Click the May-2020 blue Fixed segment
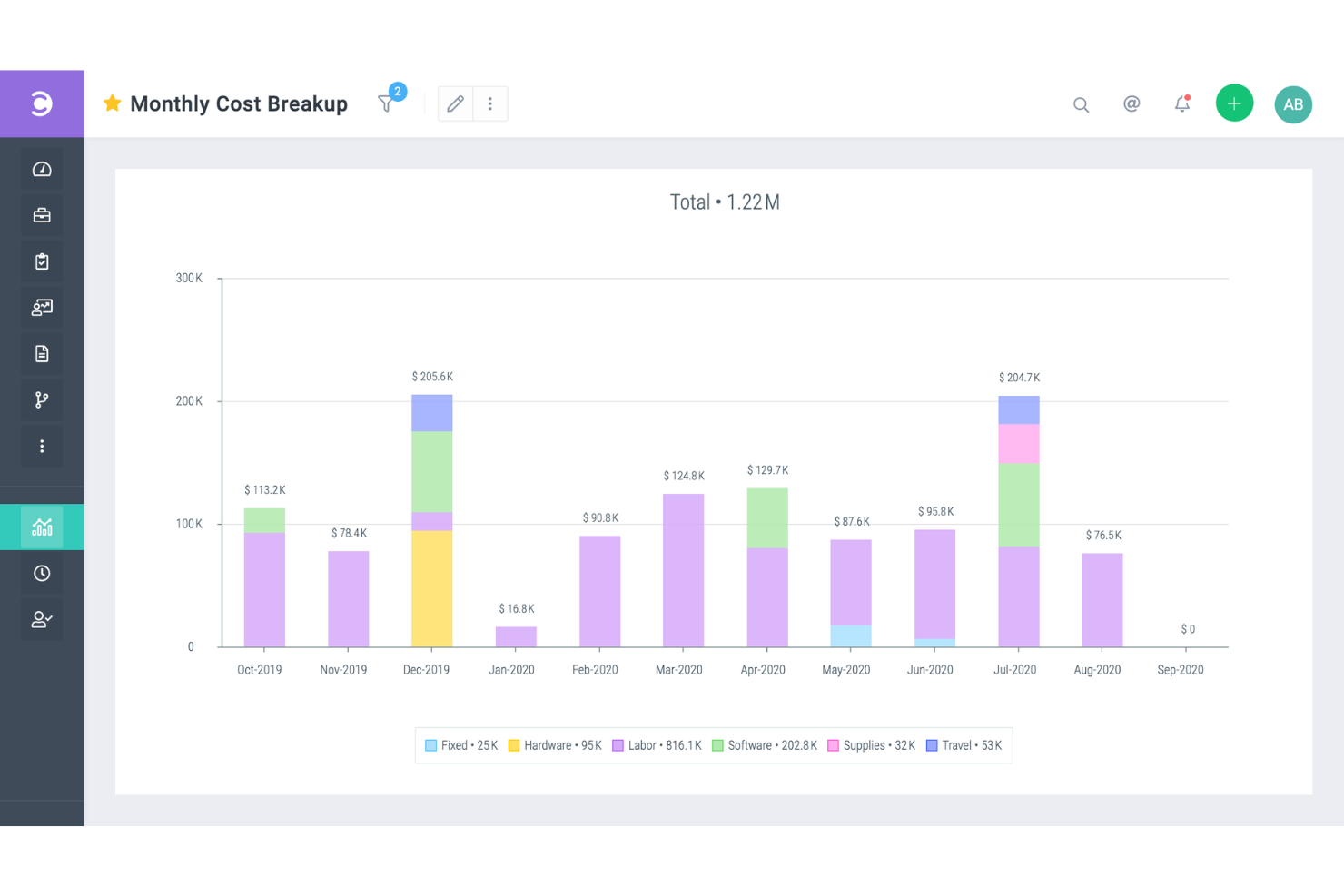Image resolution: width=1344 pixels, height=896 pixels. pos(851,635)
